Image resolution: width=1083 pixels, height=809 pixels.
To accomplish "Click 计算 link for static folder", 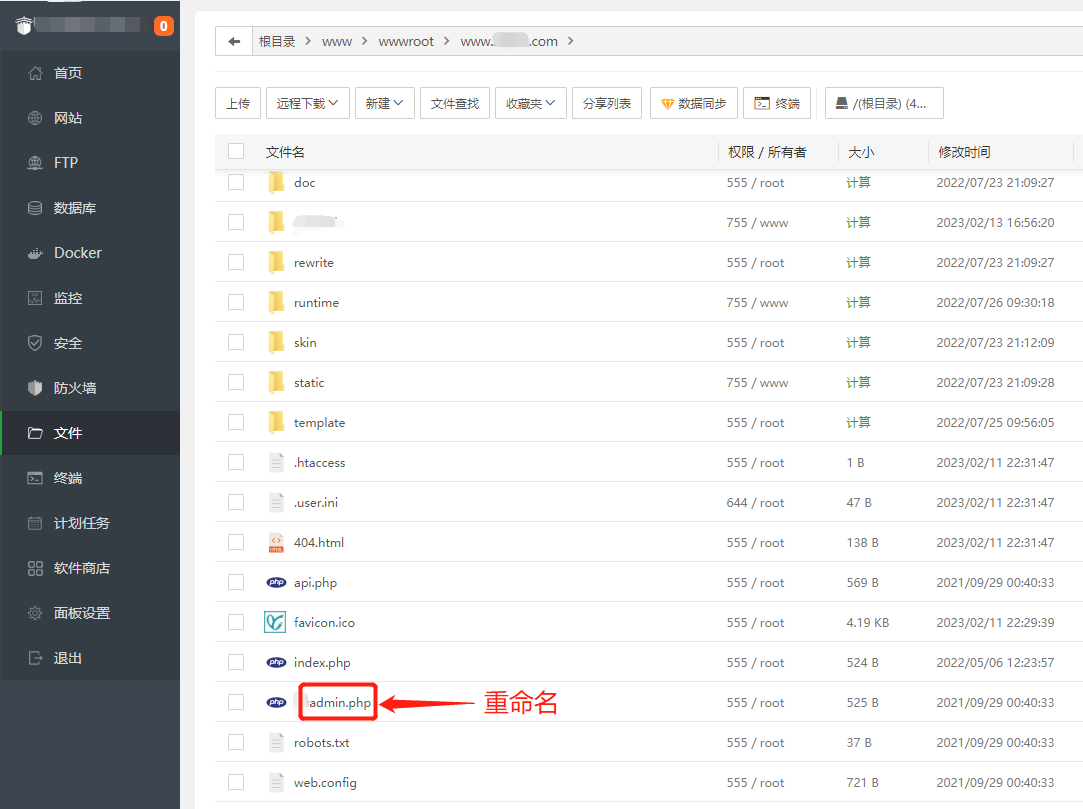I will [x=859, y=383].
